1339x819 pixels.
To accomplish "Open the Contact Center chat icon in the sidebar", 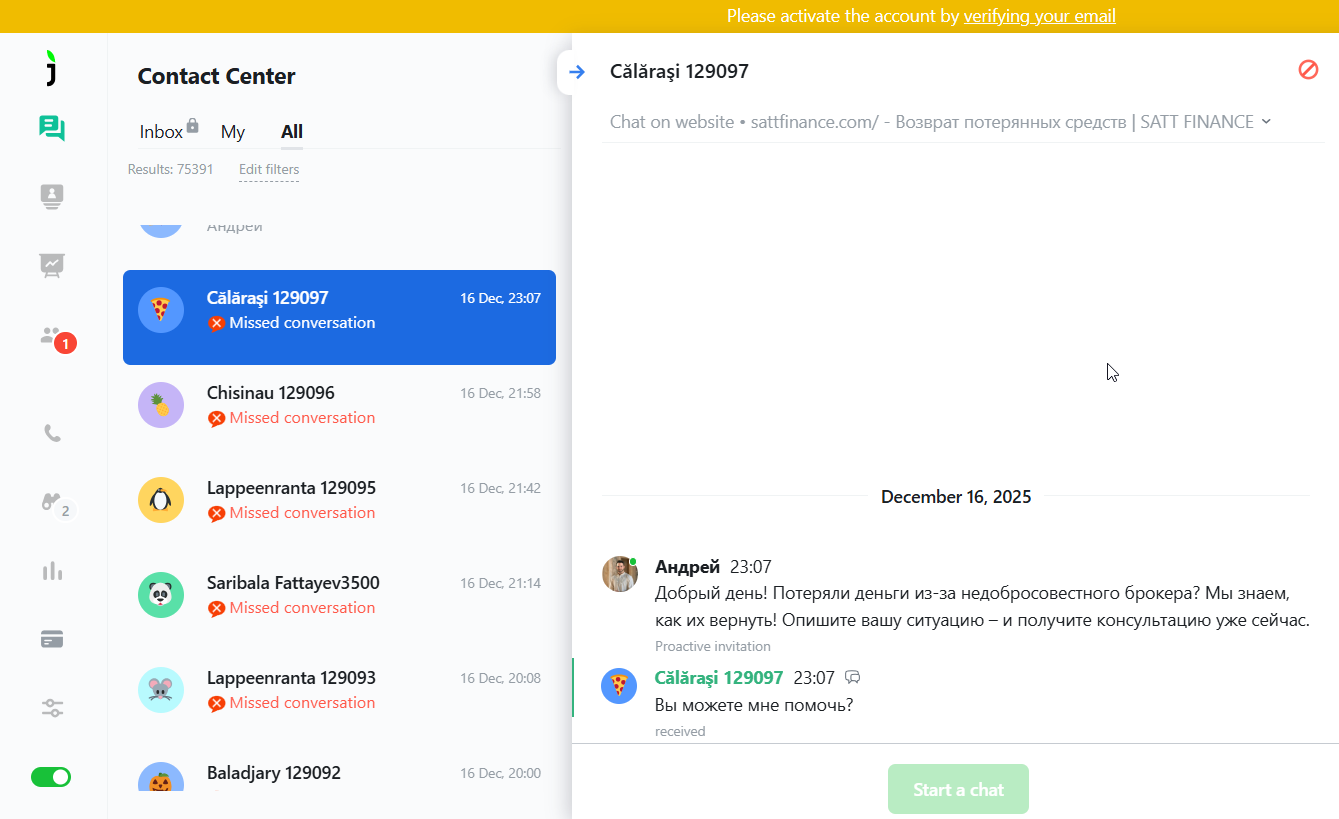I will point(52,128).
